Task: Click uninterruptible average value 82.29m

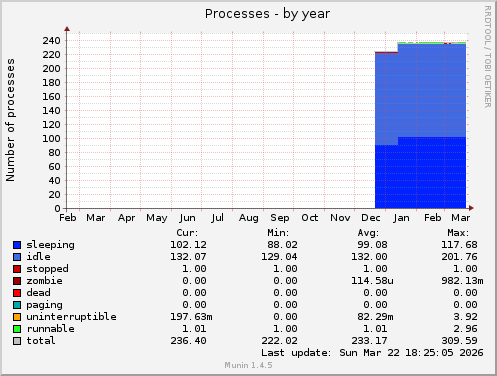Action: 375,317
